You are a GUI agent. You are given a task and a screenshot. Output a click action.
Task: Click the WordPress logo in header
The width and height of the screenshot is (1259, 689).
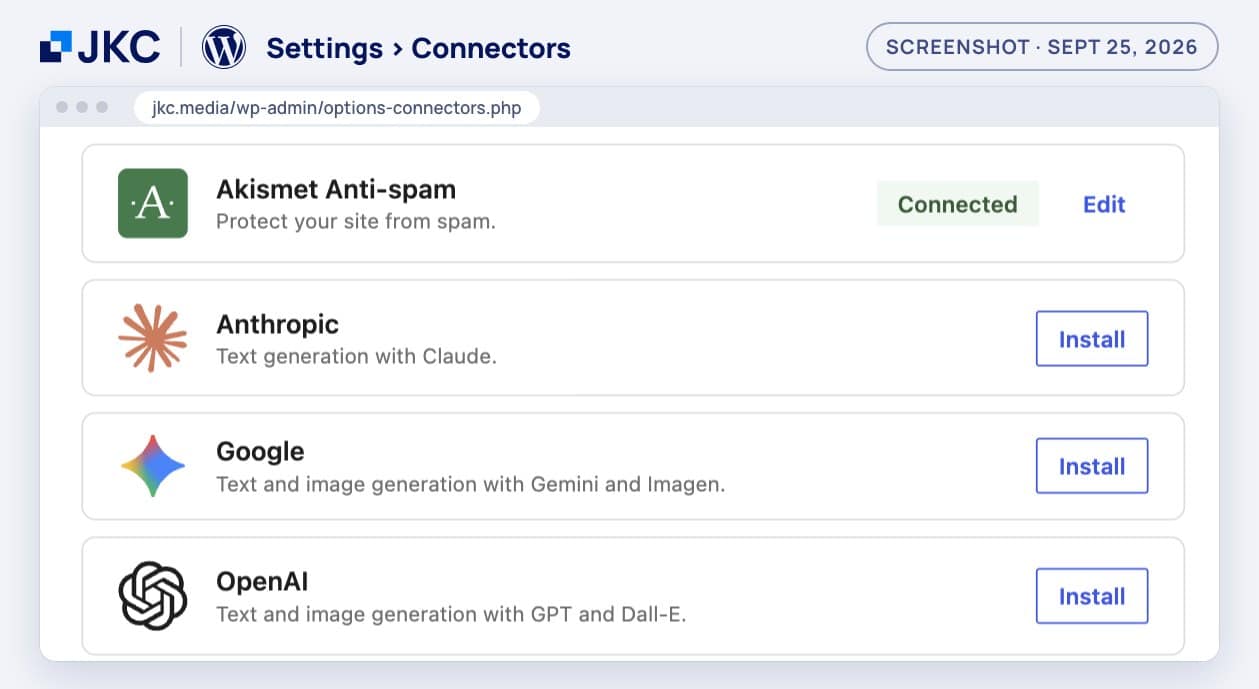(x=224, y=47)
